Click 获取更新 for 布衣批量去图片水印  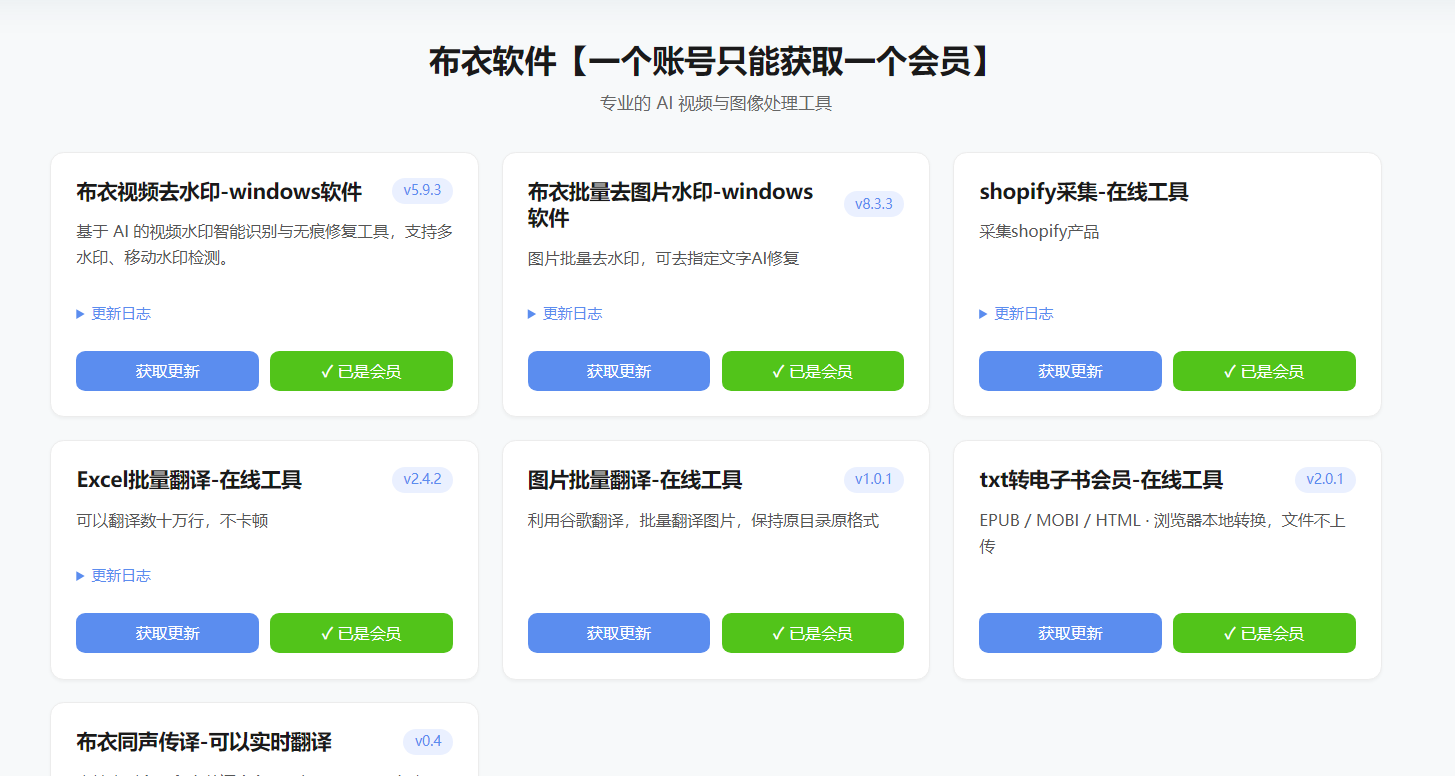pyautogui.click(x=619, y=371)
